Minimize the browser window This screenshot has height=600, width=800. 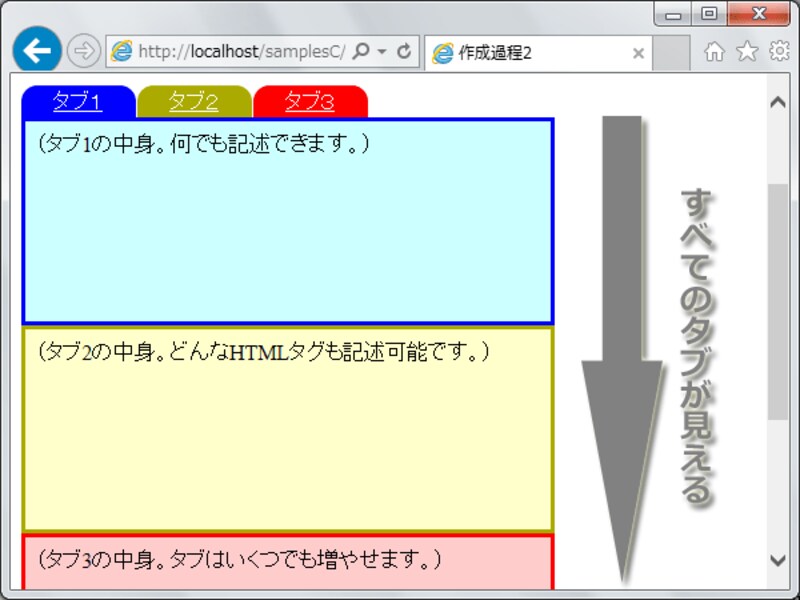[x=673, y=14]
